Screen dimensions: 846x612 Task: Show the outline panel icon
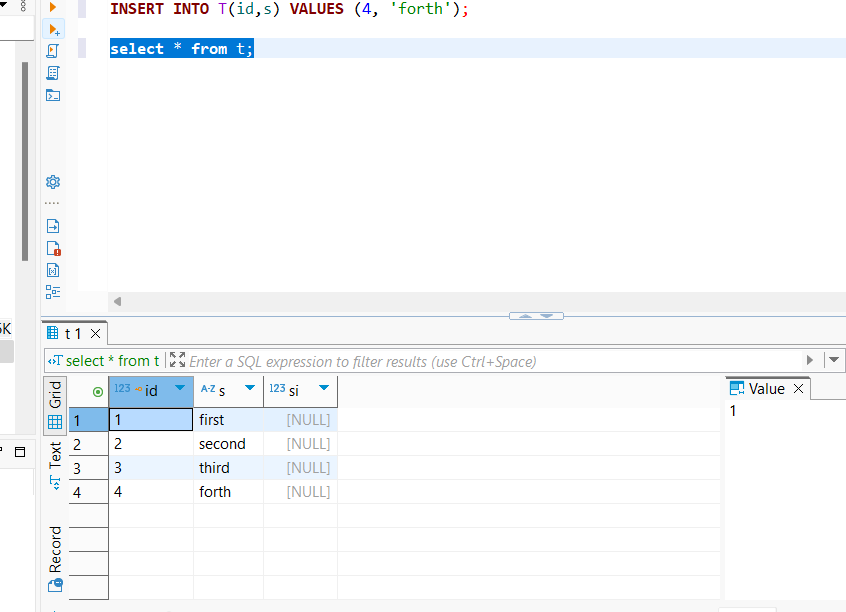pyautogui.click(x=53, y=292)
